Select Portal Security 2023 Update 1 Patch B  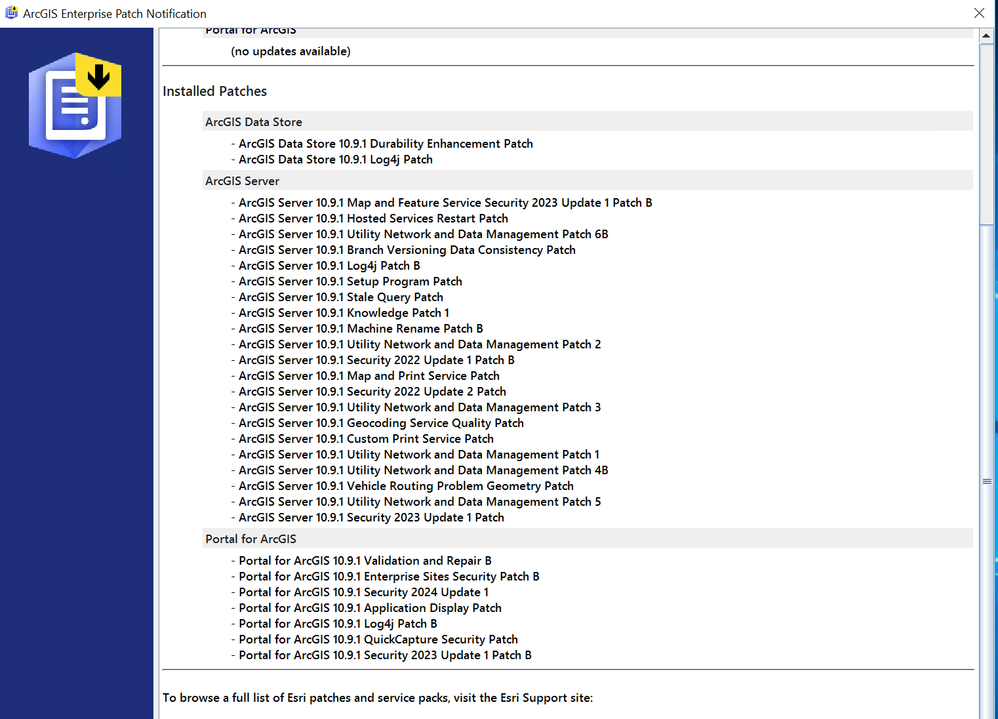click(381, 655)
